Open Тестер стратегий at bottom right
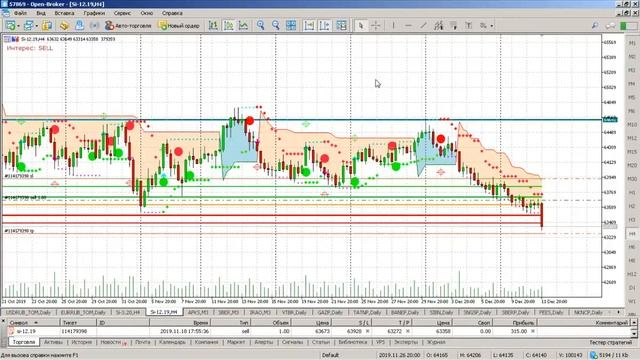The height and width of the screenshot is (360, 640). (610, 342)
